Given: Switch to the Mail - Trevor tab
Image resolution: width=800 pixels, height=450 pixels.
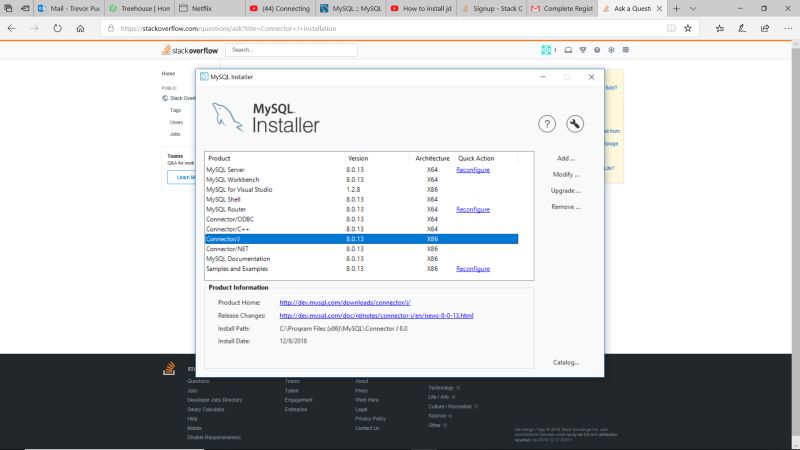Looking at the screenshot, I should (x=69, y=9).
